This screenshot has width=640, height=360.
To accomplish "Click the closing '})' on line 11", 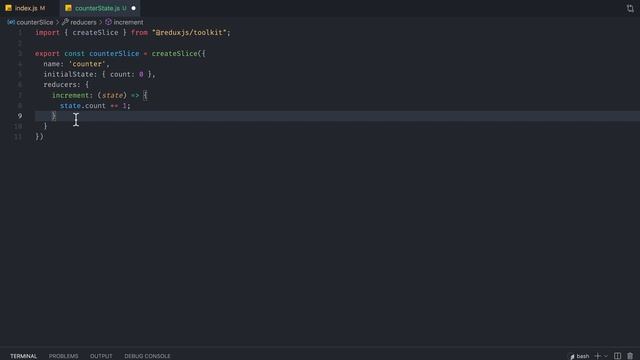I will 39,137.
